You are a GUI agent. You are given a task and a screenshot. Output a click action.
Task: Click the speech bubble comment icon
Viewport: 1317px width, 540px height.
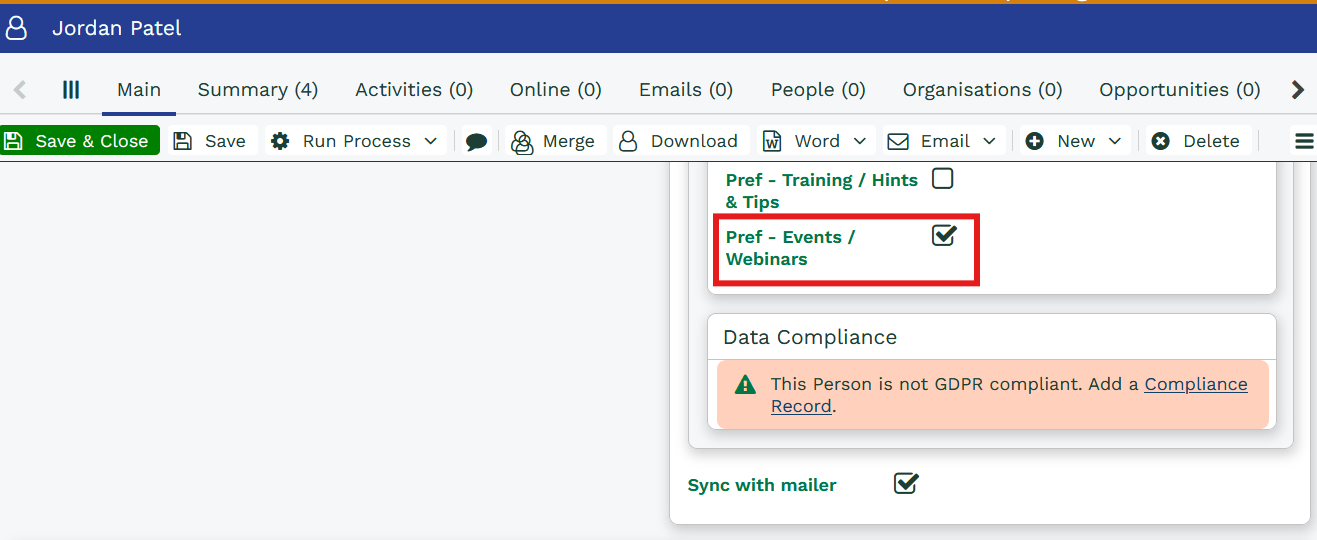pyautogui.click(x=477, y=142)
